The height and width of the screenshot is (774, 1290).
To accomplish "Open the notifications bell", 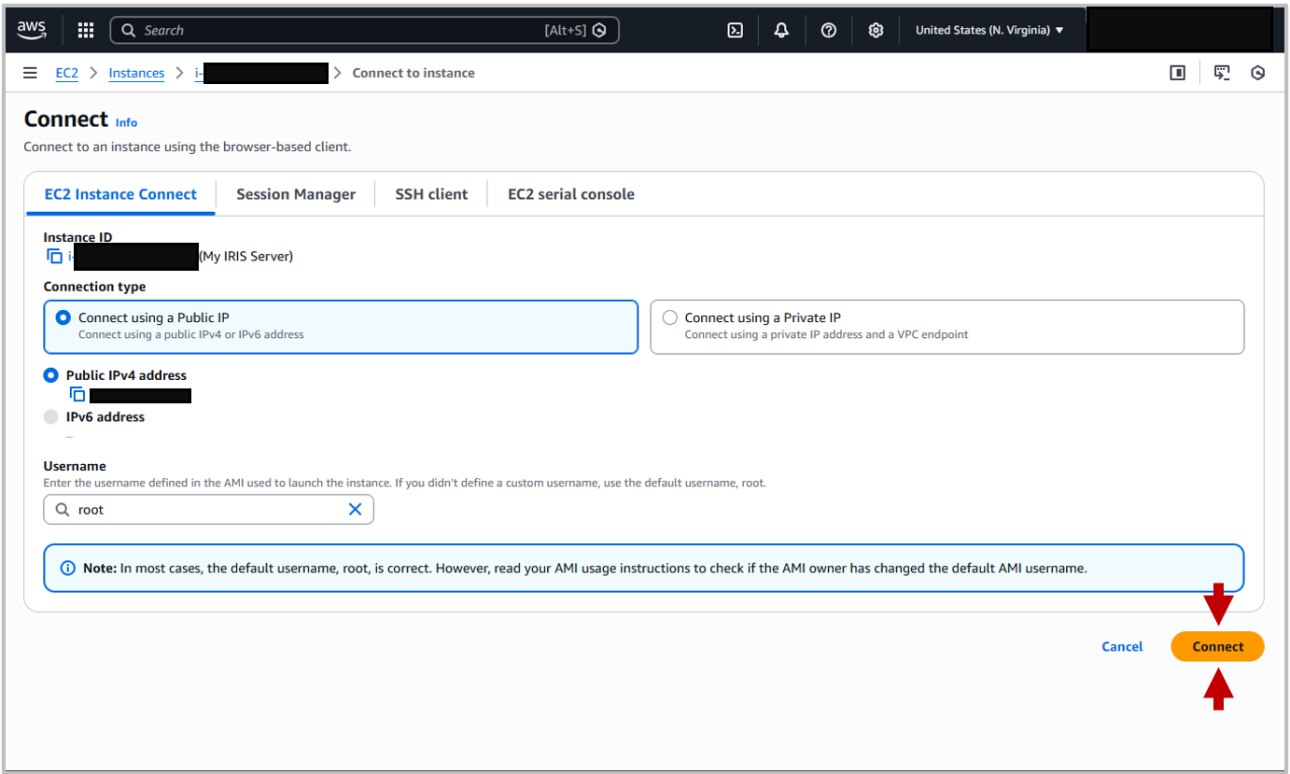I will coord(781,30).
